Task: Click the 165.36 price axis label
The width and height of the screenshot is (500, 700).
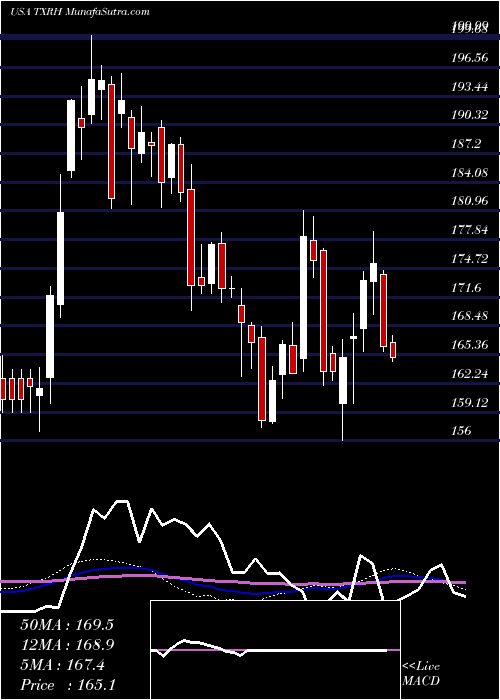Action: [x=470, y=345]
